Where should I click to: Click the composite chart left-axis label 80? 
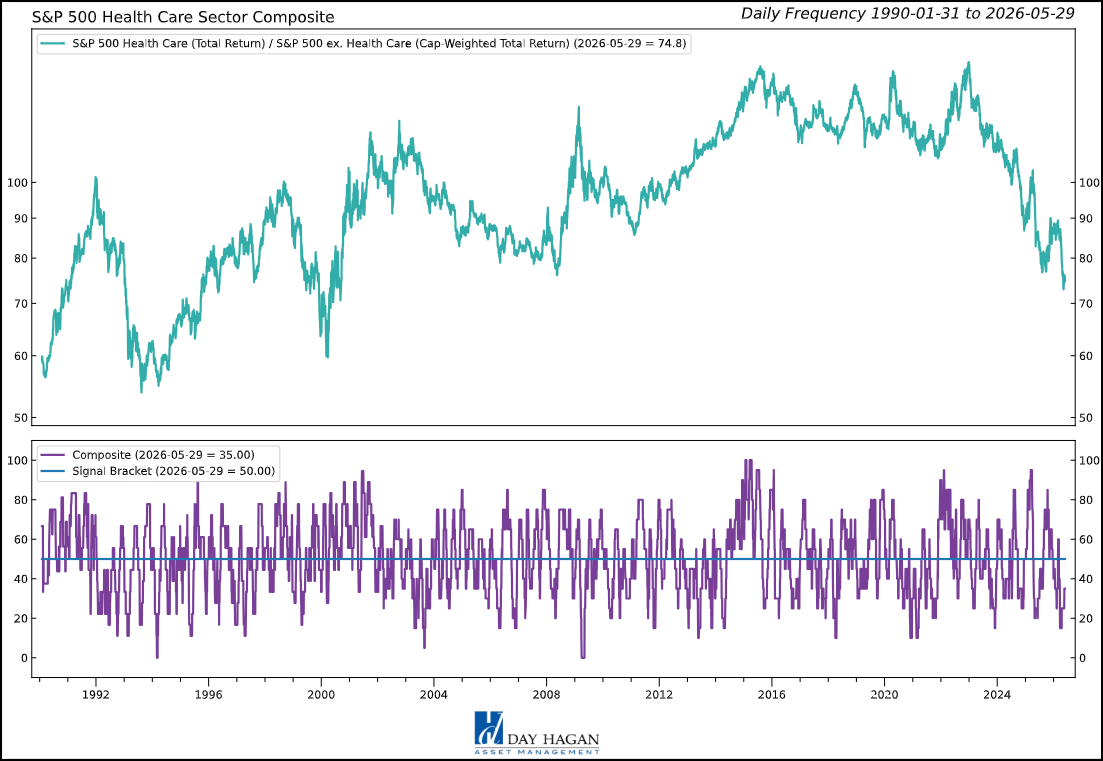21,501
